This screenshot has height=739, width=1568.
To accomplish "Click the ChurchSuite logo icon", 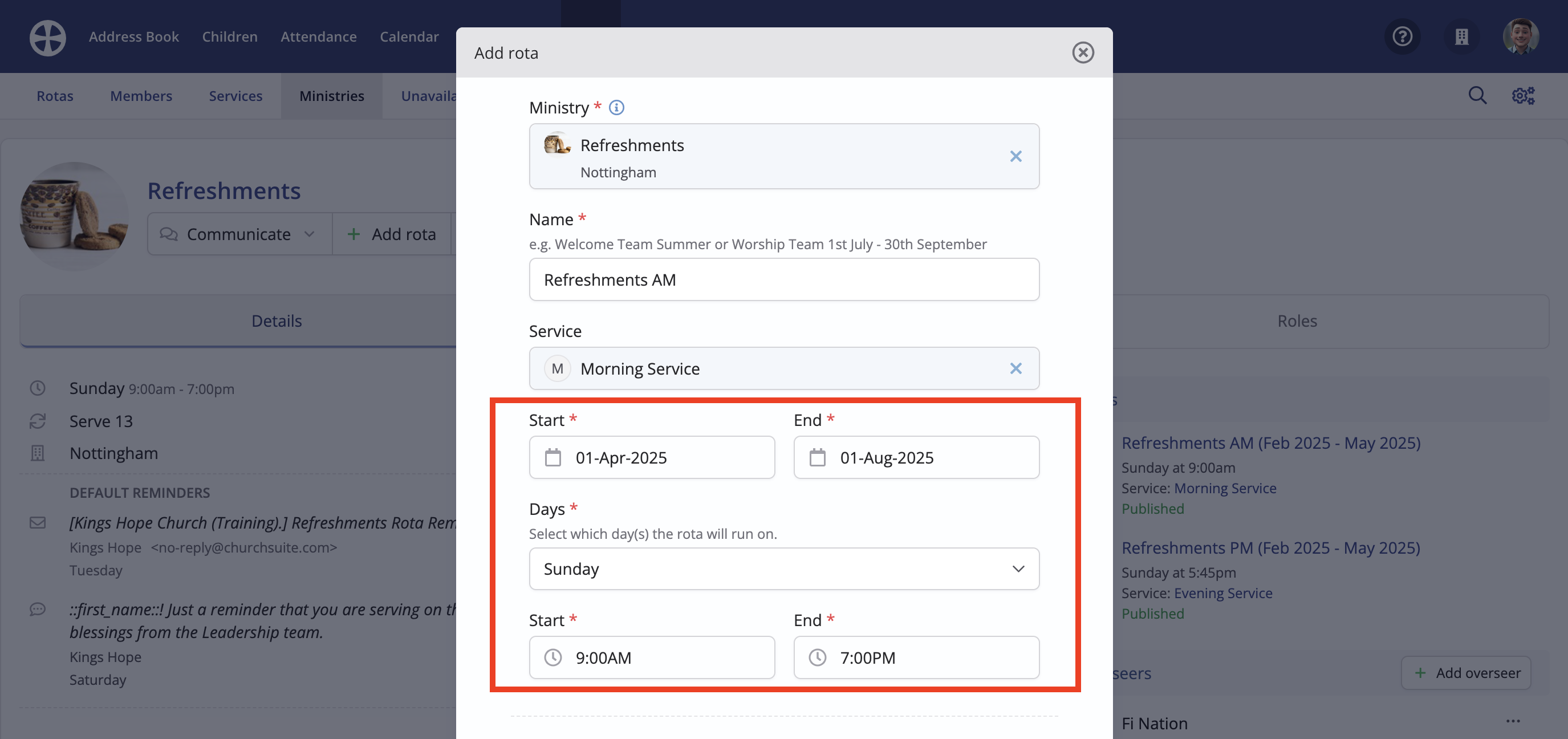I will tap(47, 37).
